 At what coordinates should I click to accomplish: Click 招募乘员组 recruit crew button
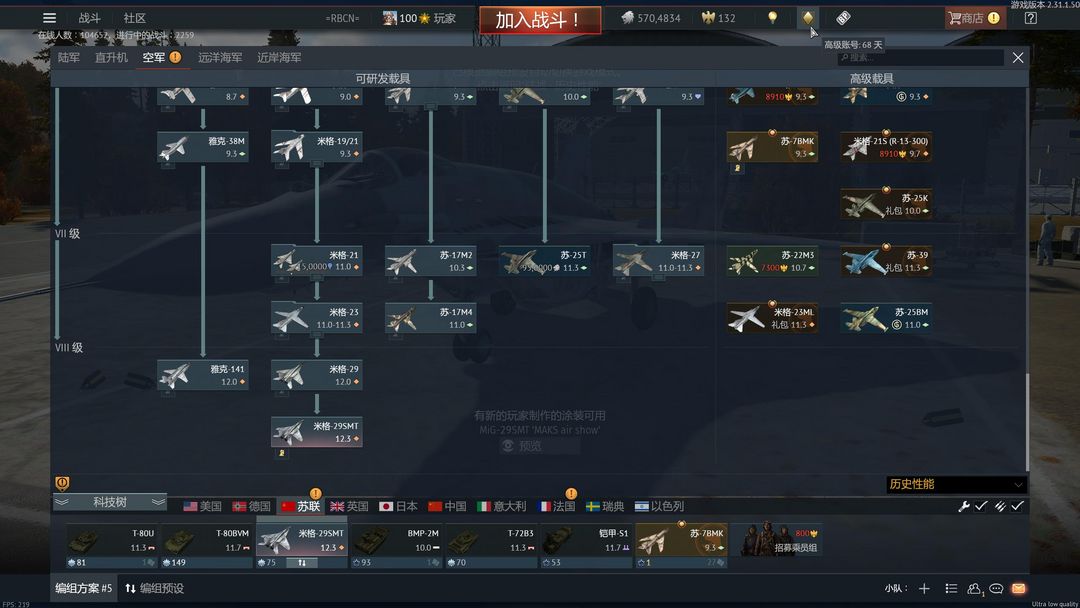(776, 541)
